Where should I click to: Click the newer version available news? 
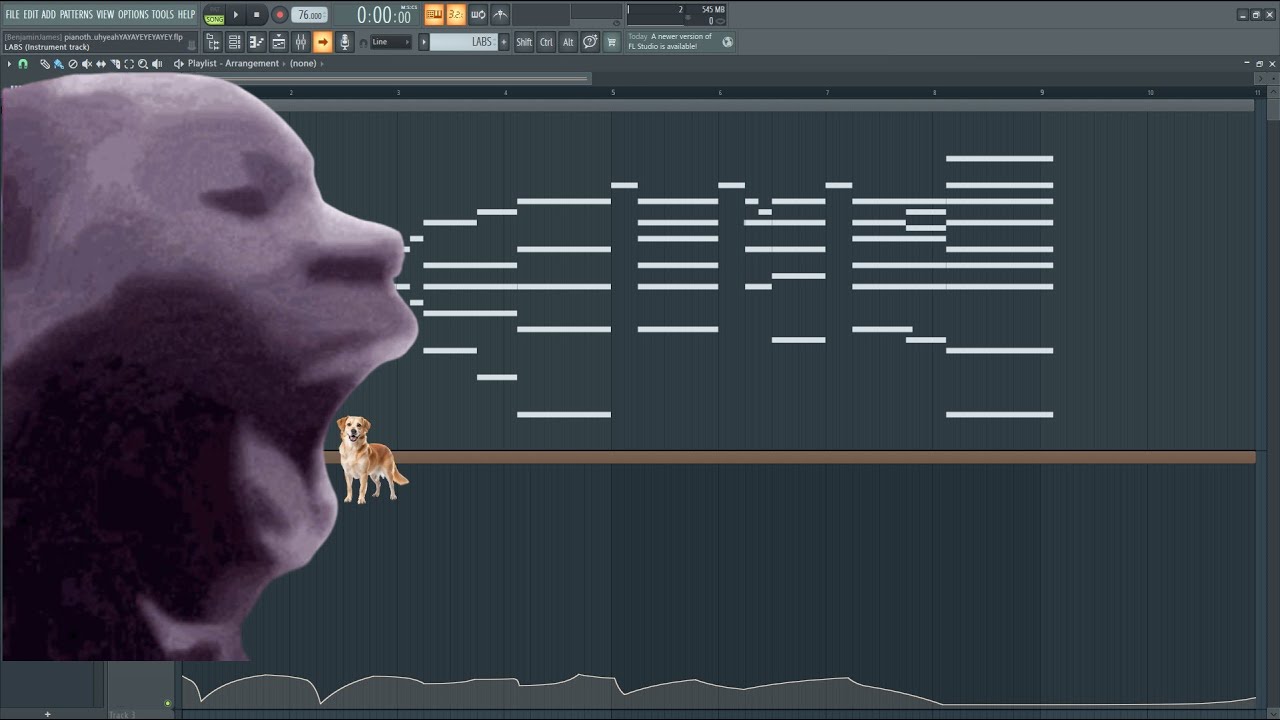coord(670,41)
